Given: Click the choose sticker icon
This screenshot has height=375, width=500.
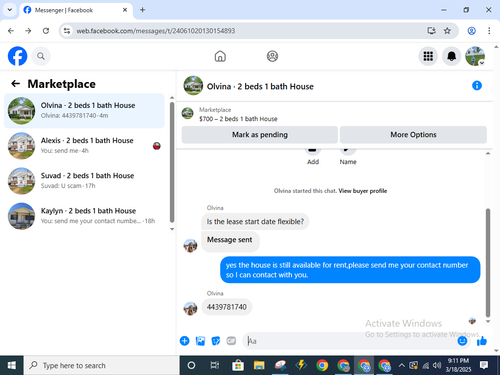Looking at the screenshot, I should (x=216, y=341).
